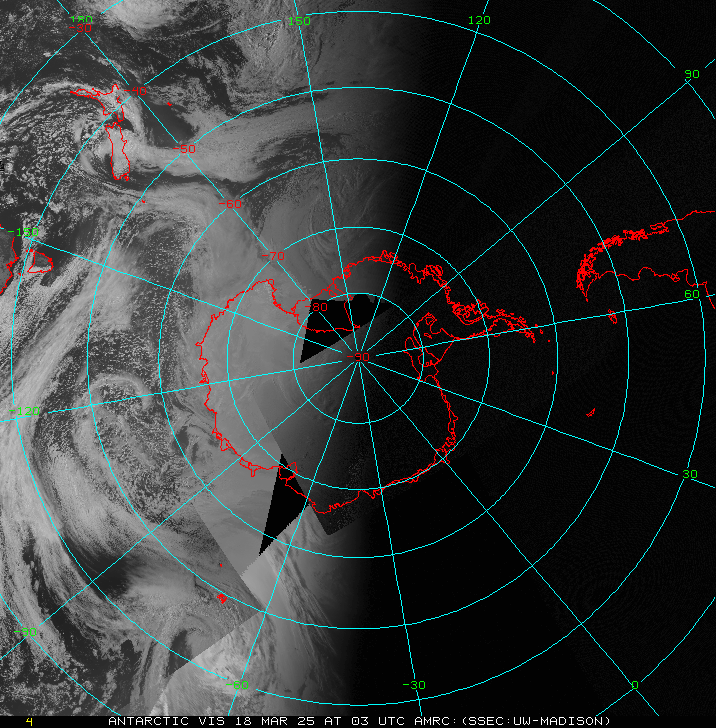Image resolution: width=716 pixels, height=728 pixels.
Task: Click the green 30 longitude label
Action: click(690, 474)
